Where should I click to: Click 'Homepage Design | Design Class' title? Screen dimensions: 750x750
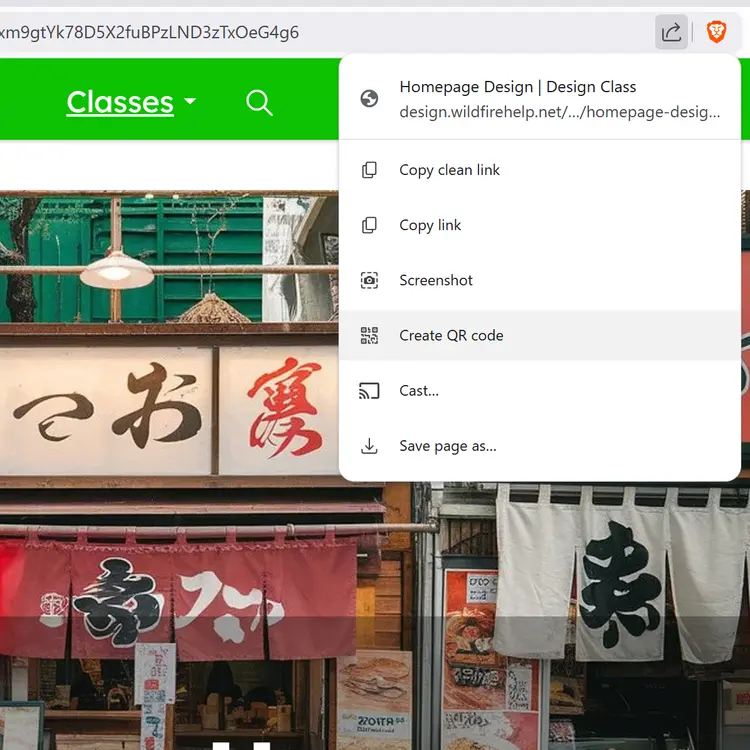pyautogui.click(x=518, y=87)
